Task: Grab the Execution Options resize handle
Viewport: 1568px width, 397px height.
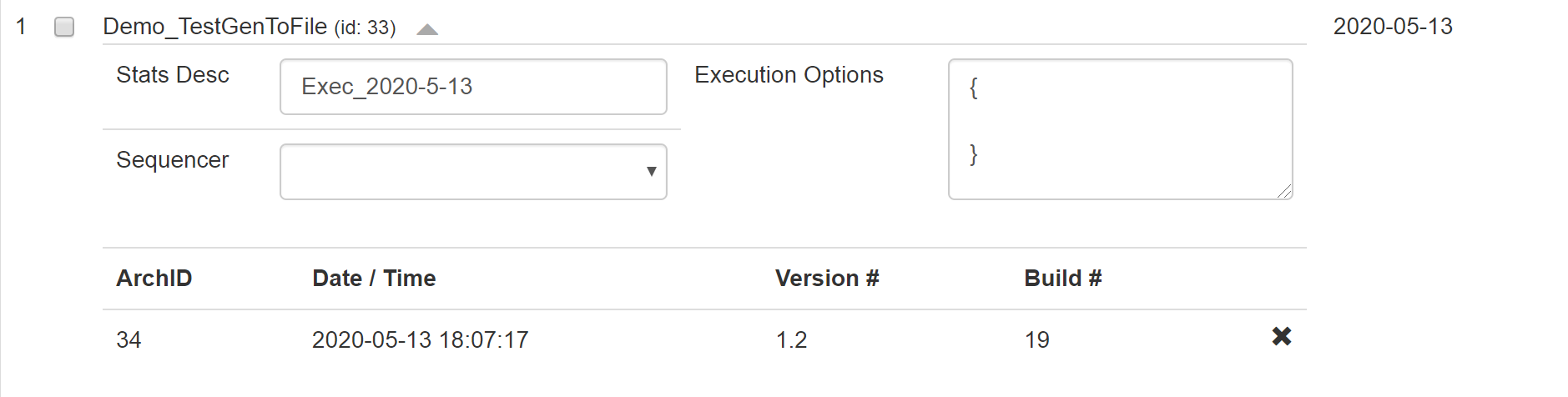Action: pyautogui.click(x=1284, y=192)
